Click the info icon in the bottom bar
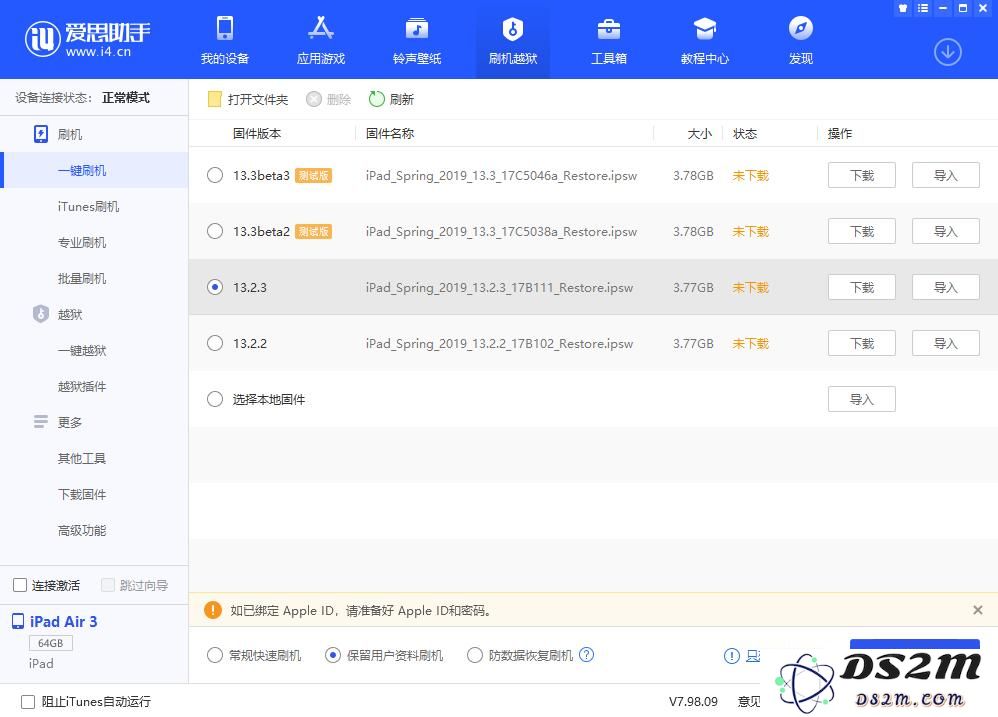Viewport: 998px width, 717px height. click(x=732, y=656)
